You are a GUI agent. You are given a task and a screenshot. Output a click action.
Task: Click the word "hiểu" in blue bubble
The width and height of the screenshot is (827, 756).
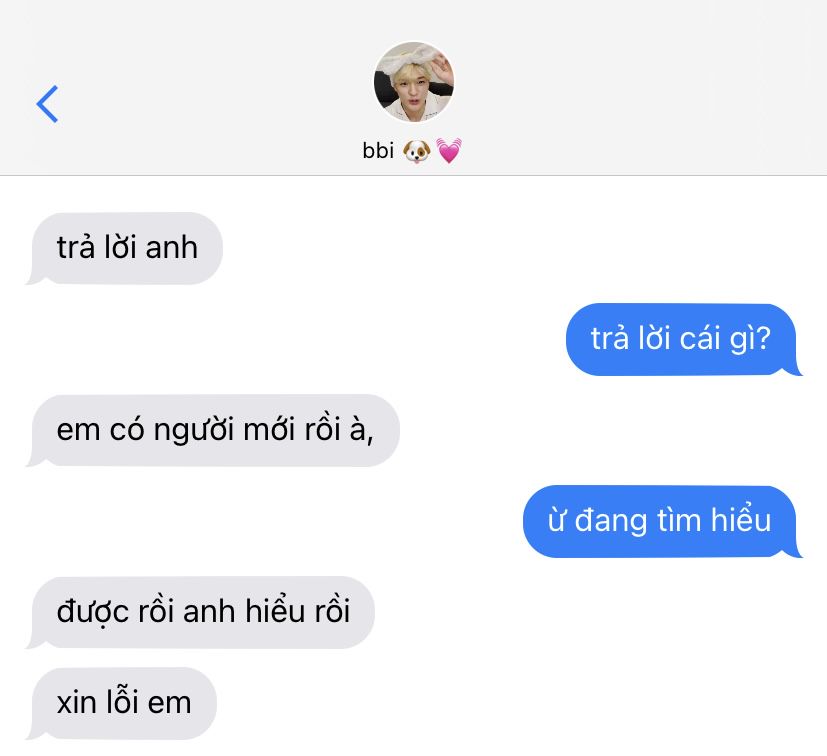point(741,520)
